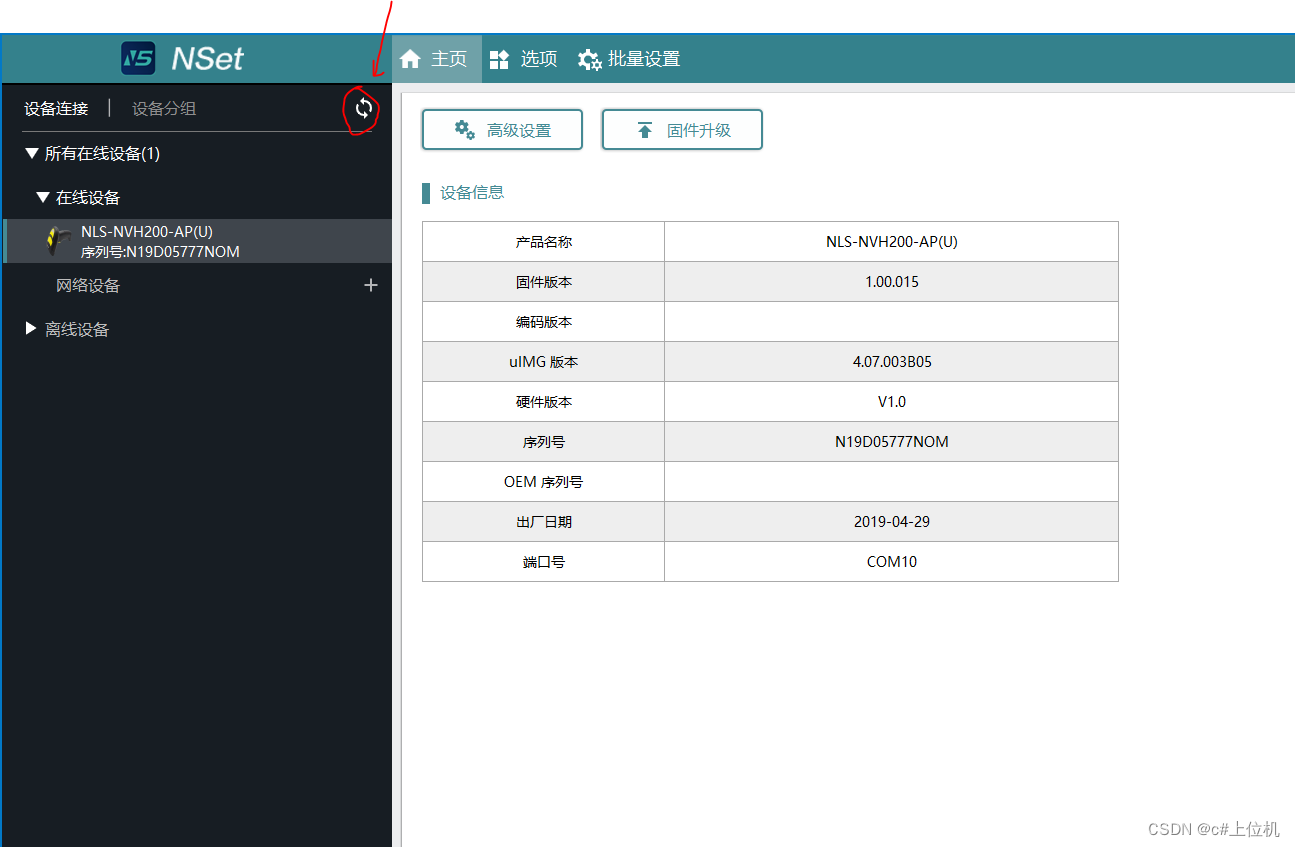The image size is (1295, 847).
Task: Switch to 设备分组 panel tab
Action: click(x=164, y=109)
